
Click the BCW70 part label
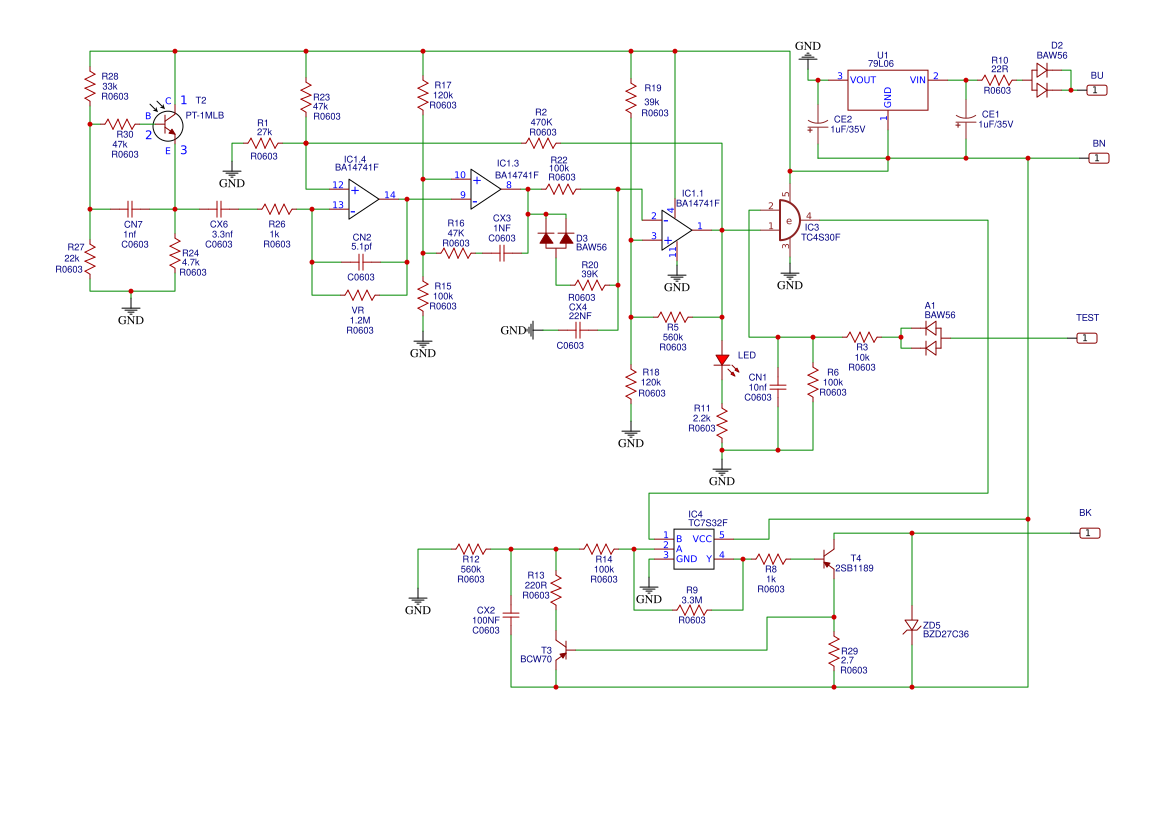(536, 660)
